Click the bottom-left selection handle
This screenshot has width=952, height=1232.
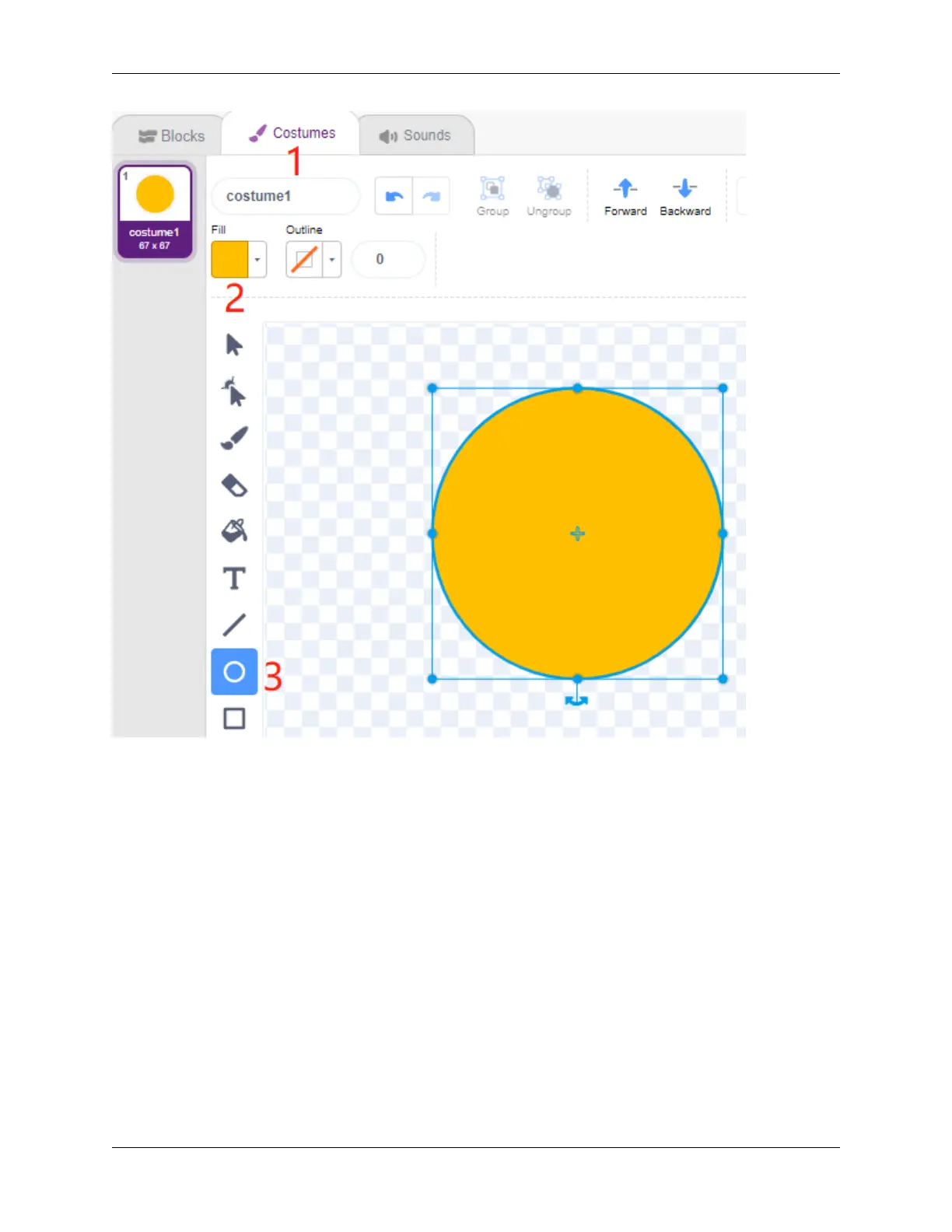coord(432,679)
